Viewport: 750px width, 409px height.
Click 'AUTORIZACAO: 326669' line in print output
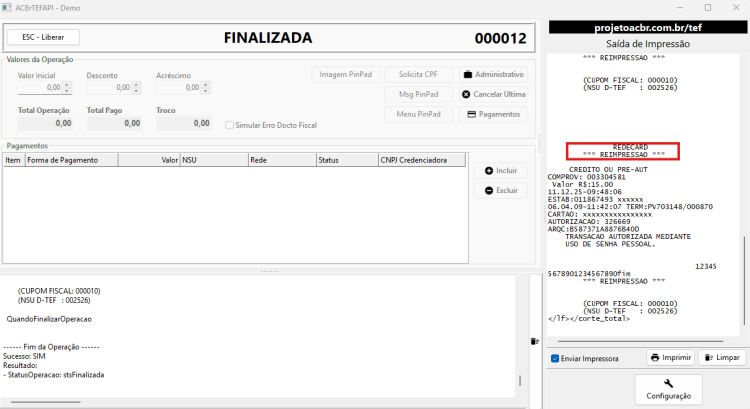pyautogui.click(x=589, y=222)
